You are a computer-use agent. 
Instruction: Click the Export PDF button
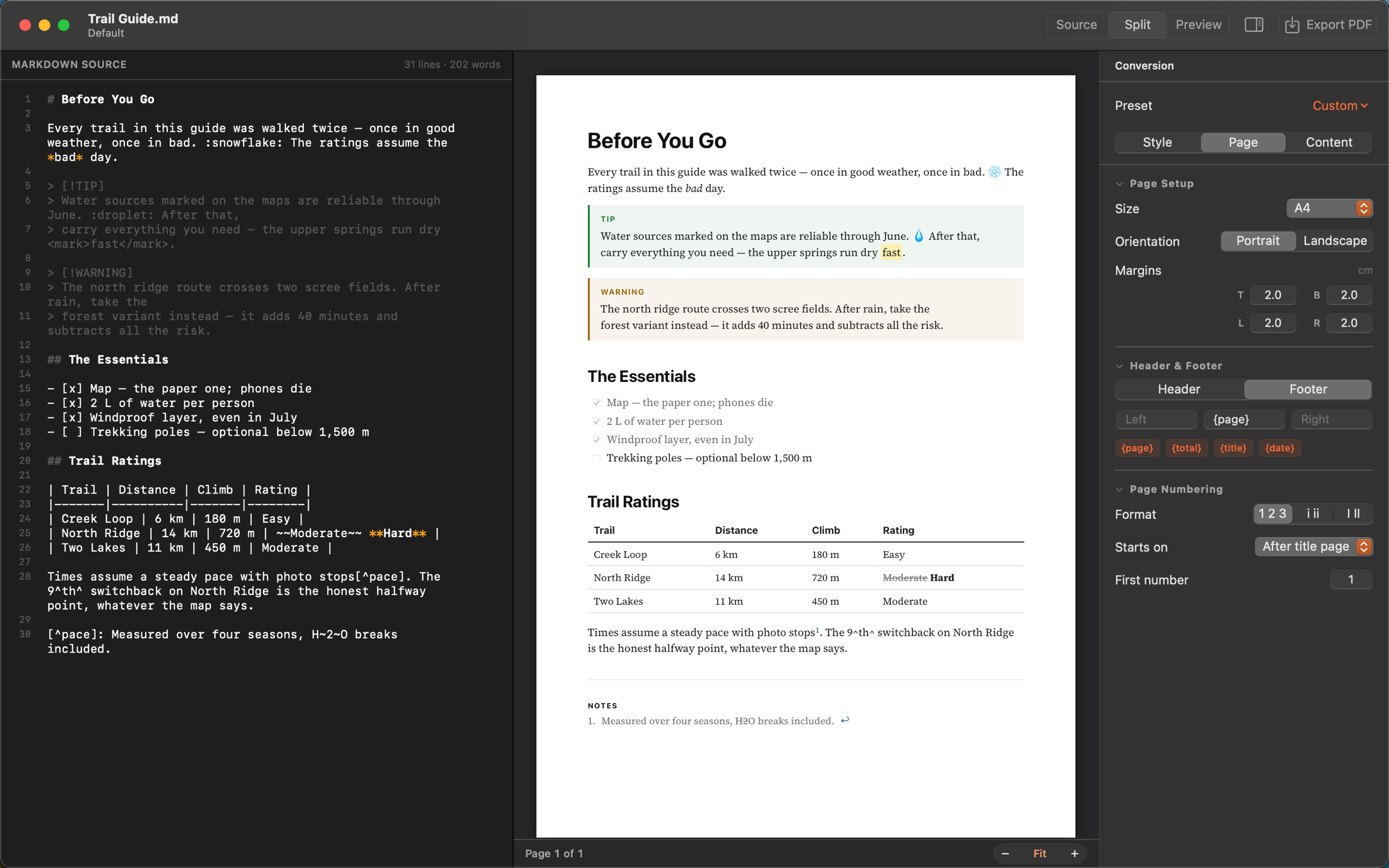coord(1328,25)
